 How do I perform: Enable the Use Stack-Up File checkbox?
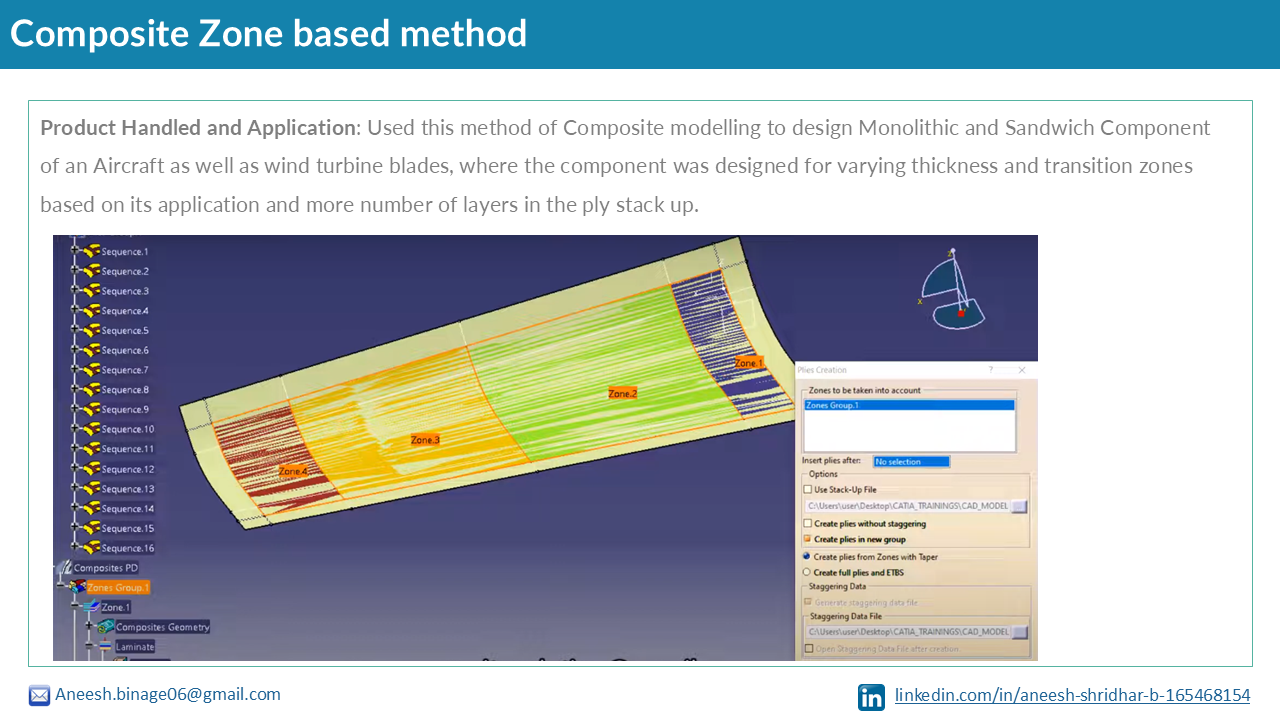click(808, 490)
